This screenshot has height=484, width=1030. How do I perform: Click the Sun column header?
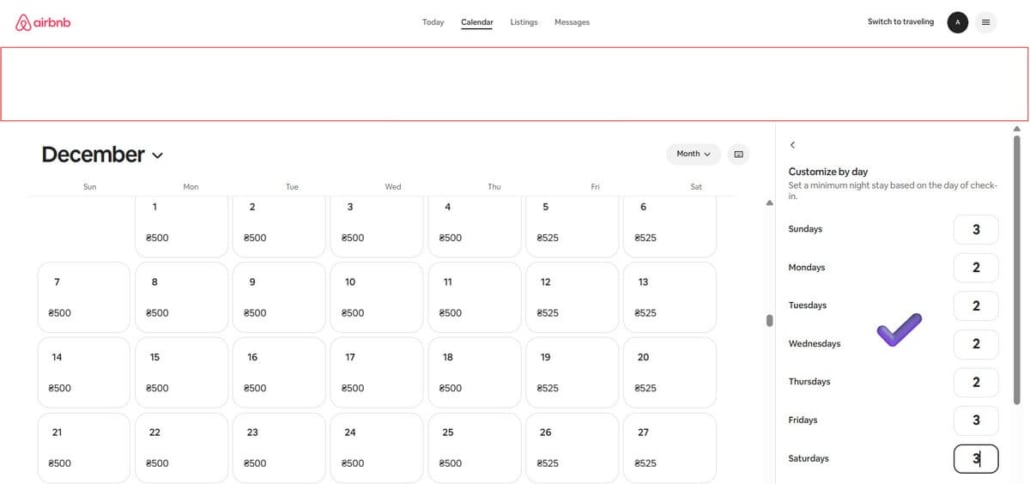[90, 187]
